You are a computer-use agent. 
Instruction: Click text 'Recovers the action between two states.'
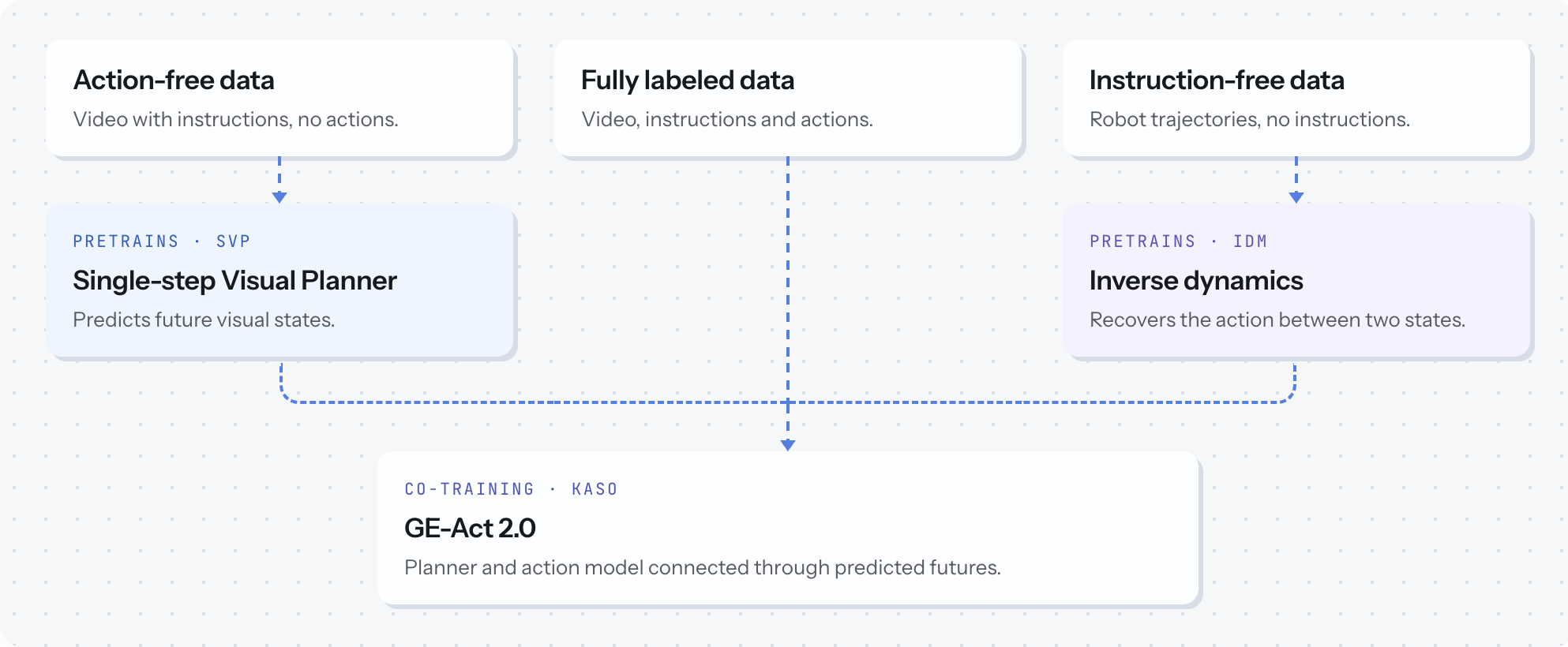click(1277, 320)
